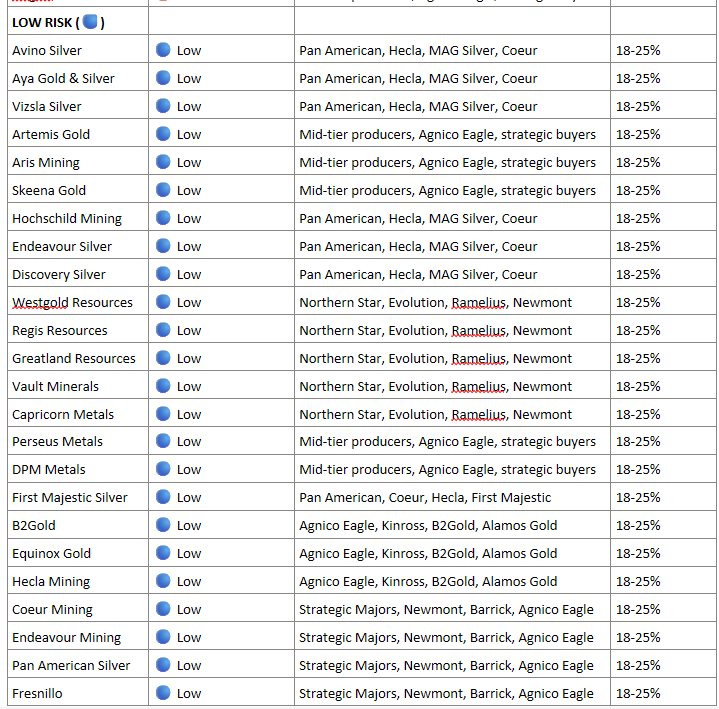Image resolution: width=719 pixels, height=709 pixels.
Task: Click the company name Aris Mining
Action: 46,162
